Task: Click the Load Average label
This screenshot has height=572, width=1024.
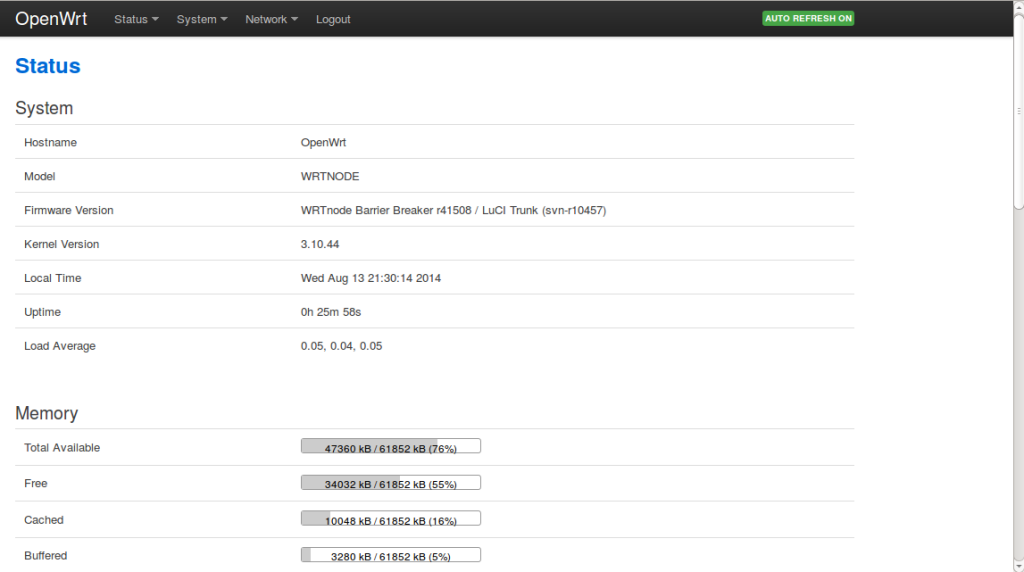Action: pyautogui.click(x=60, y=346)
